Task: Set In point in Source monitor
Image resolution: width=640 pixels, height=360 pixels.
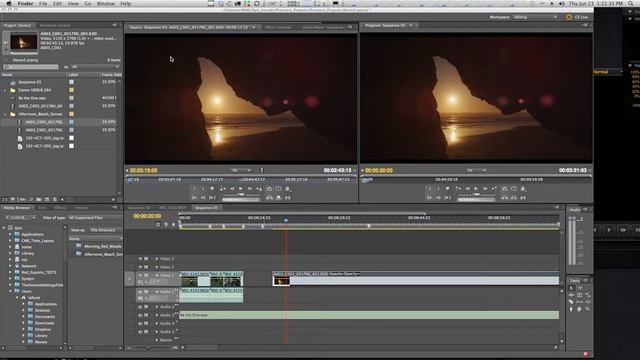Action: pyautogui.click(x=194, y=189)
